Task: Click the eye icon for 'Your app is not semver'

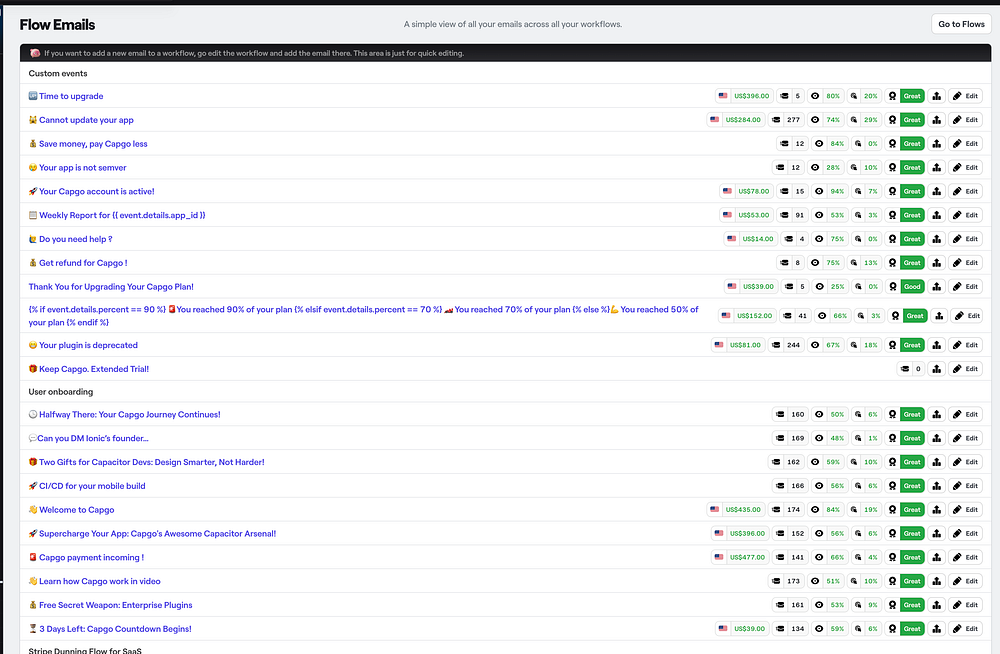Action: point(814,168)
